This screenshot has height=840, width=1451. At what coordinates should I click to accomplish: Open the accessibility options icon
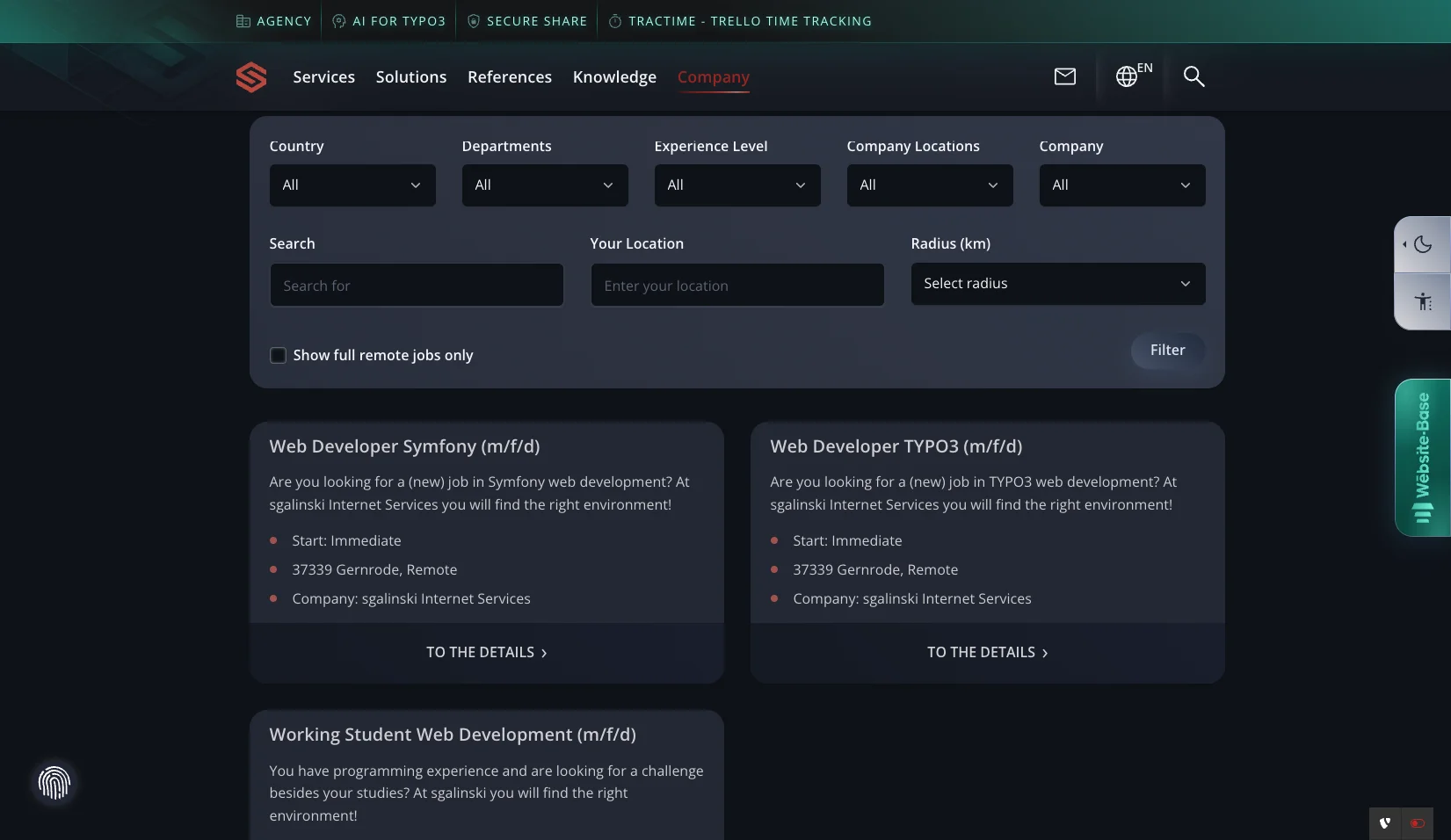[x=1422, y=301]
